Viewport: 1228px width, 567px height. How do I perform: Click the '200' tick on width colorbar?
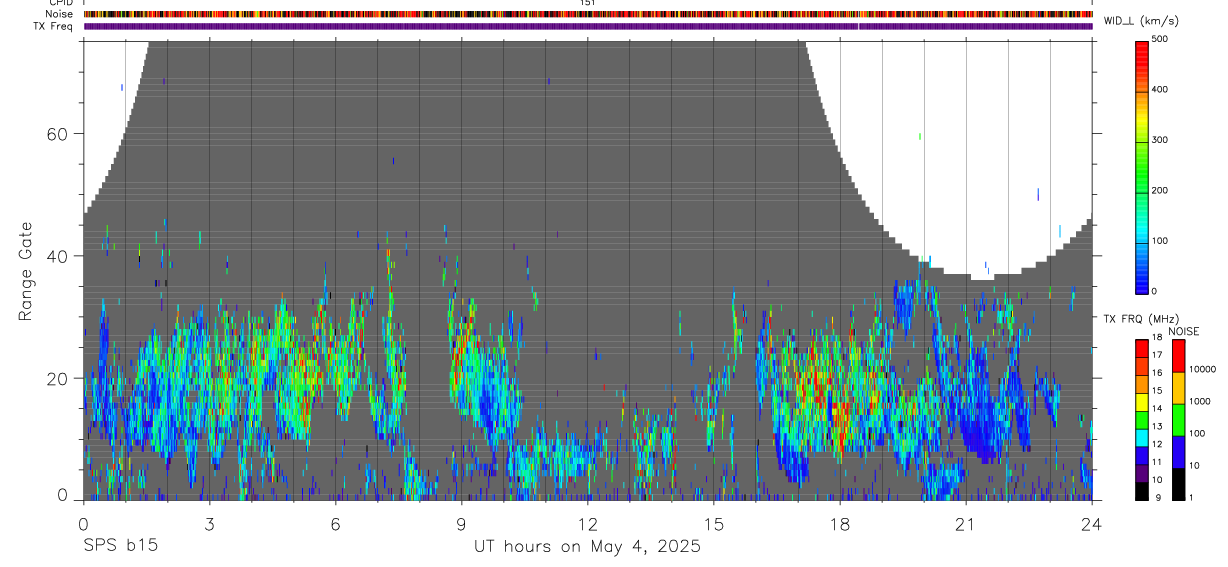(x=1162, y=190)
